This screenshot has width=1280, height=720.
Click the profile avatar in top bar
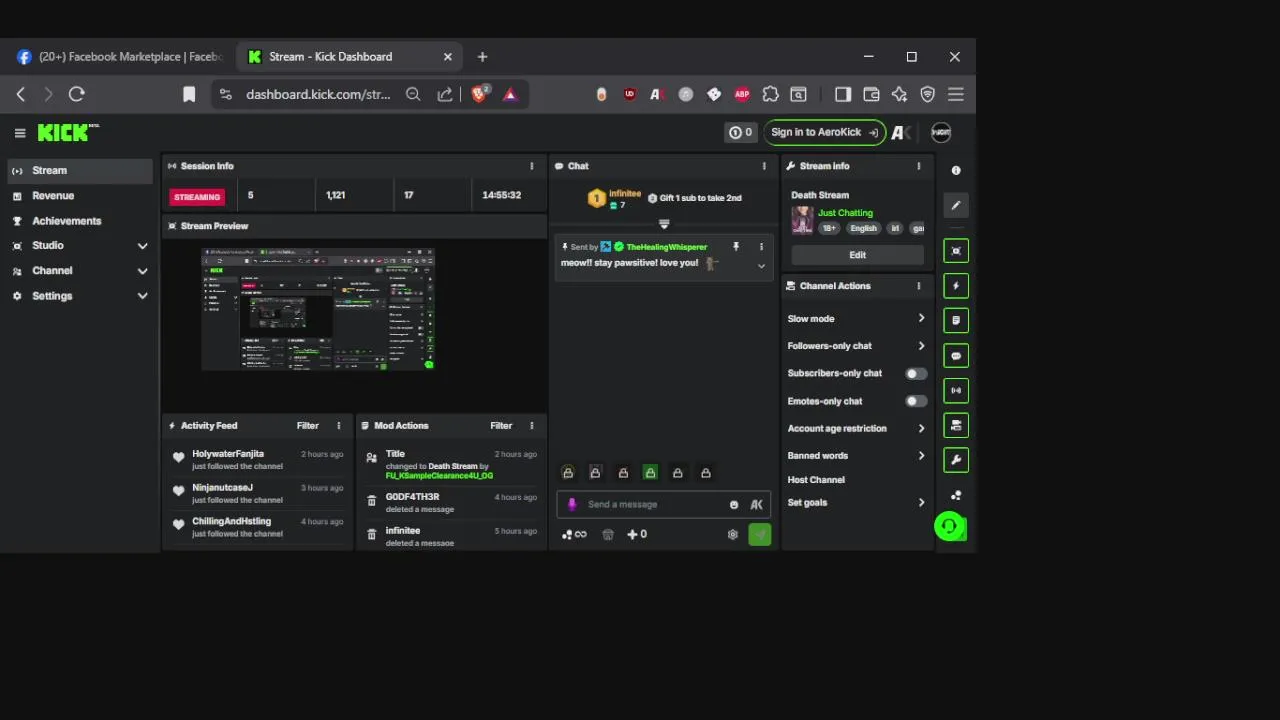(x=940, y=132)
